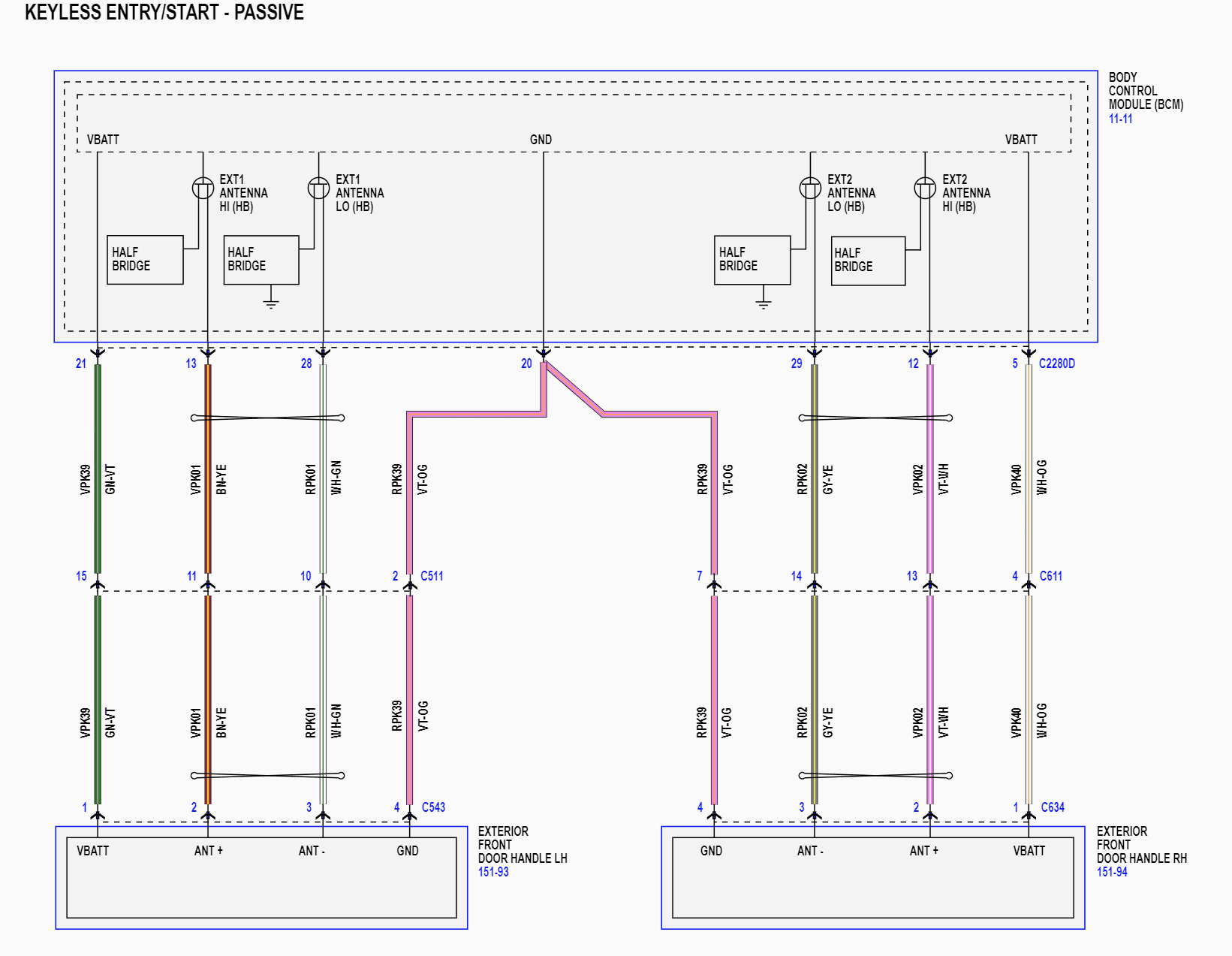
Task: Select the HALF BRIDGE box for EXT2 ANTENNA HI
Action: coord(869,261)
